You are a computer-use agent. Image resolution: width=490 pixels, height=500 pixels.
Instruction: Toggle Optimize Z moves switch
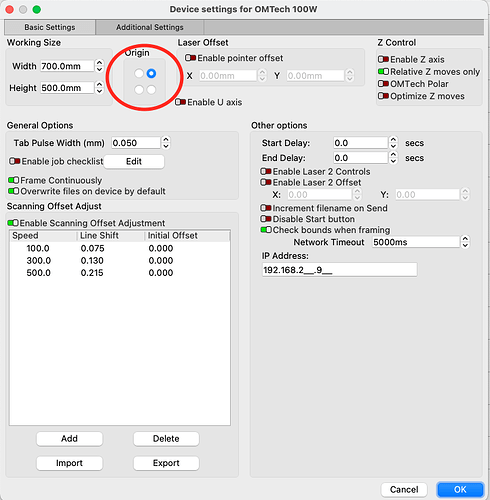383,96
